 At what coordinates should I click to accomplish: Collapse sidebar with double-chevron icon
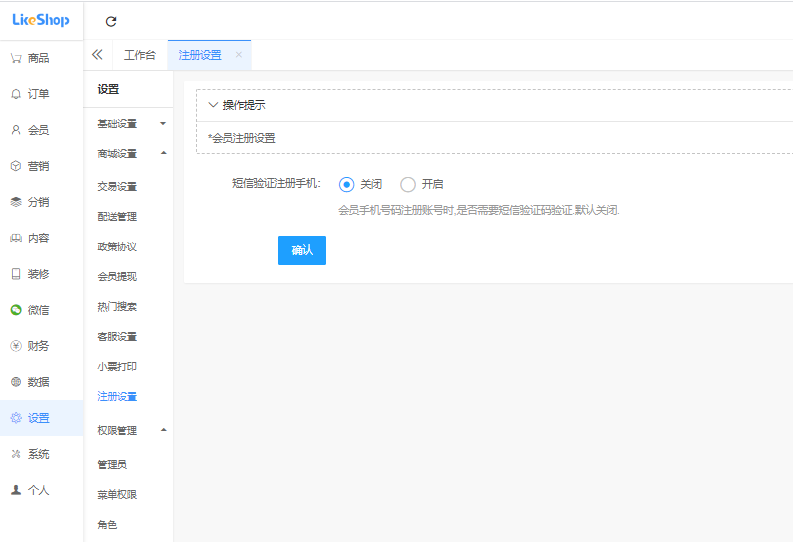(97, 55)
